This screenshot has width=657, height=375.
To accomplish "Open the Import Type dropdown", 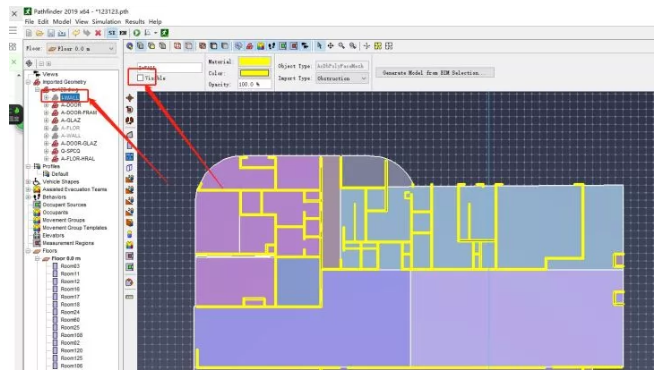I will click(341, 78).
